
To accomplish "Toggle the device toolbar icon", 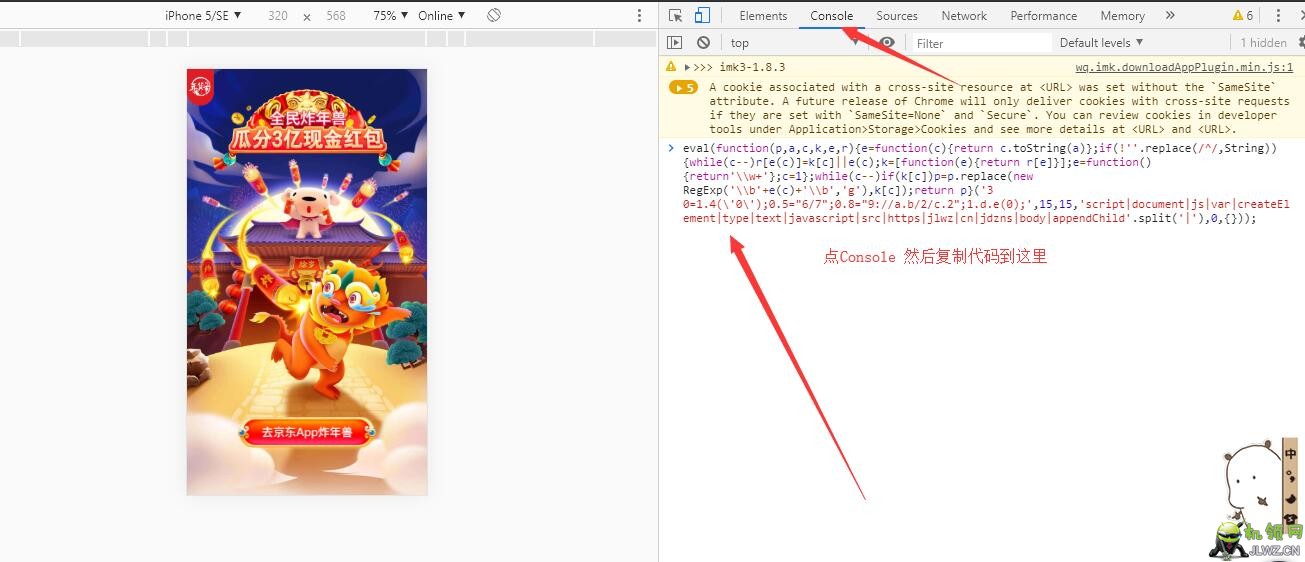I will pos(702,15).
